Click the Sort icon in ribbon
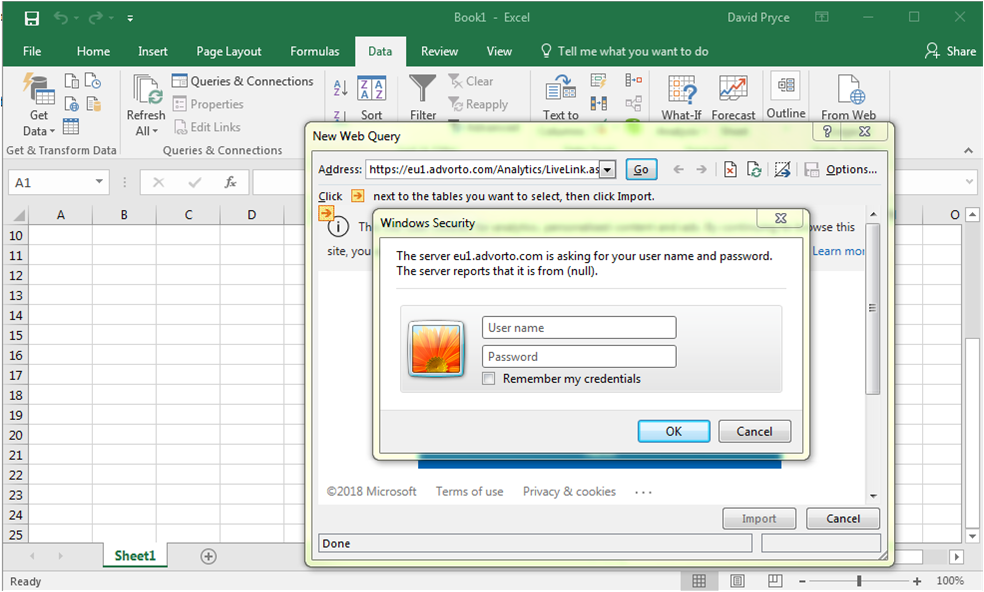The height and width of the screenshot is (592, 984). click(372, 90)
